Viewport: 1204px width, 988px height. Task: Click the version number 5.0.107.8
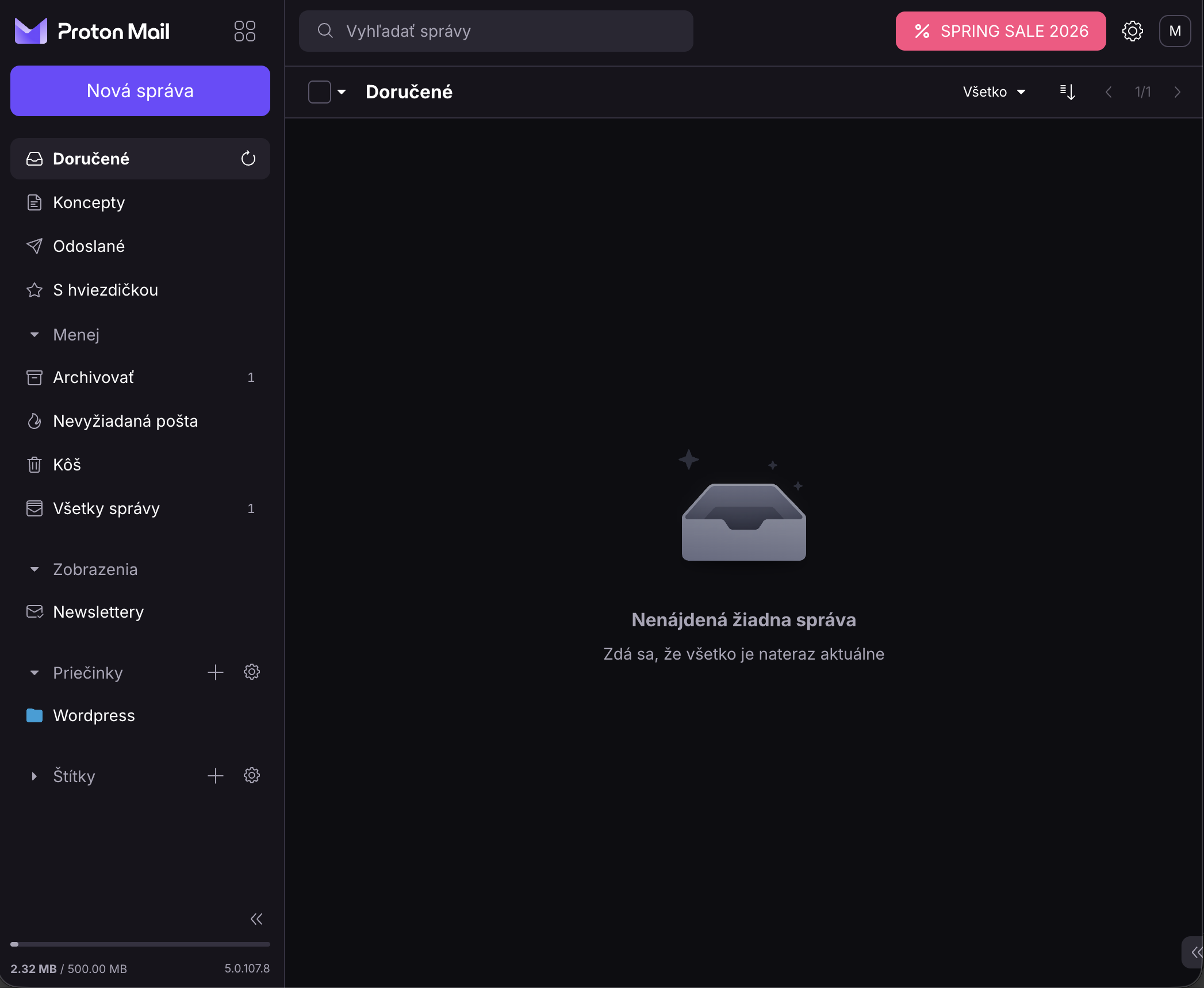[247, 968]
